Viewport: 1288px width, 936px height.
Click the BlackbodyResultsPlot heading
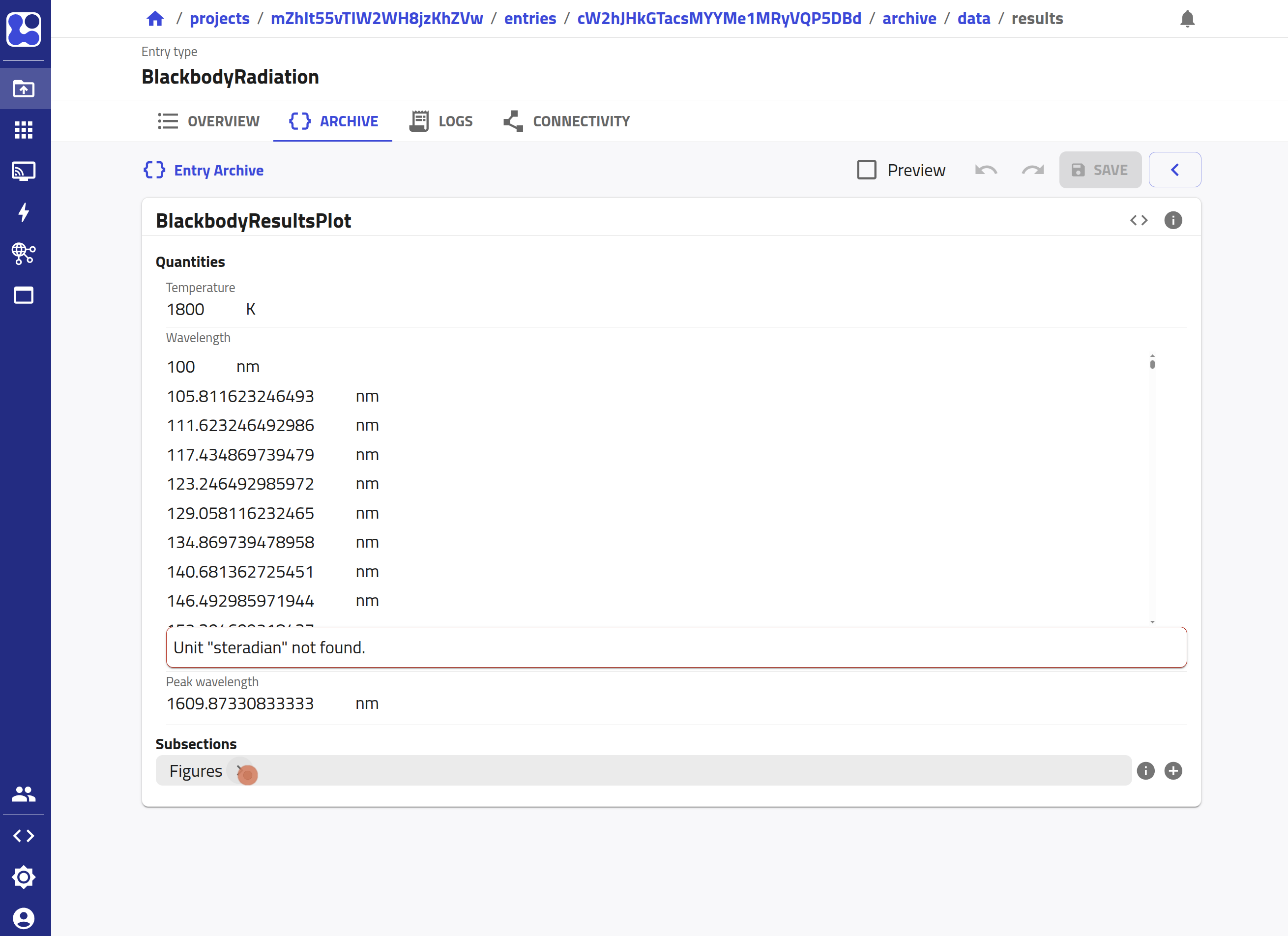coord(253,221)
